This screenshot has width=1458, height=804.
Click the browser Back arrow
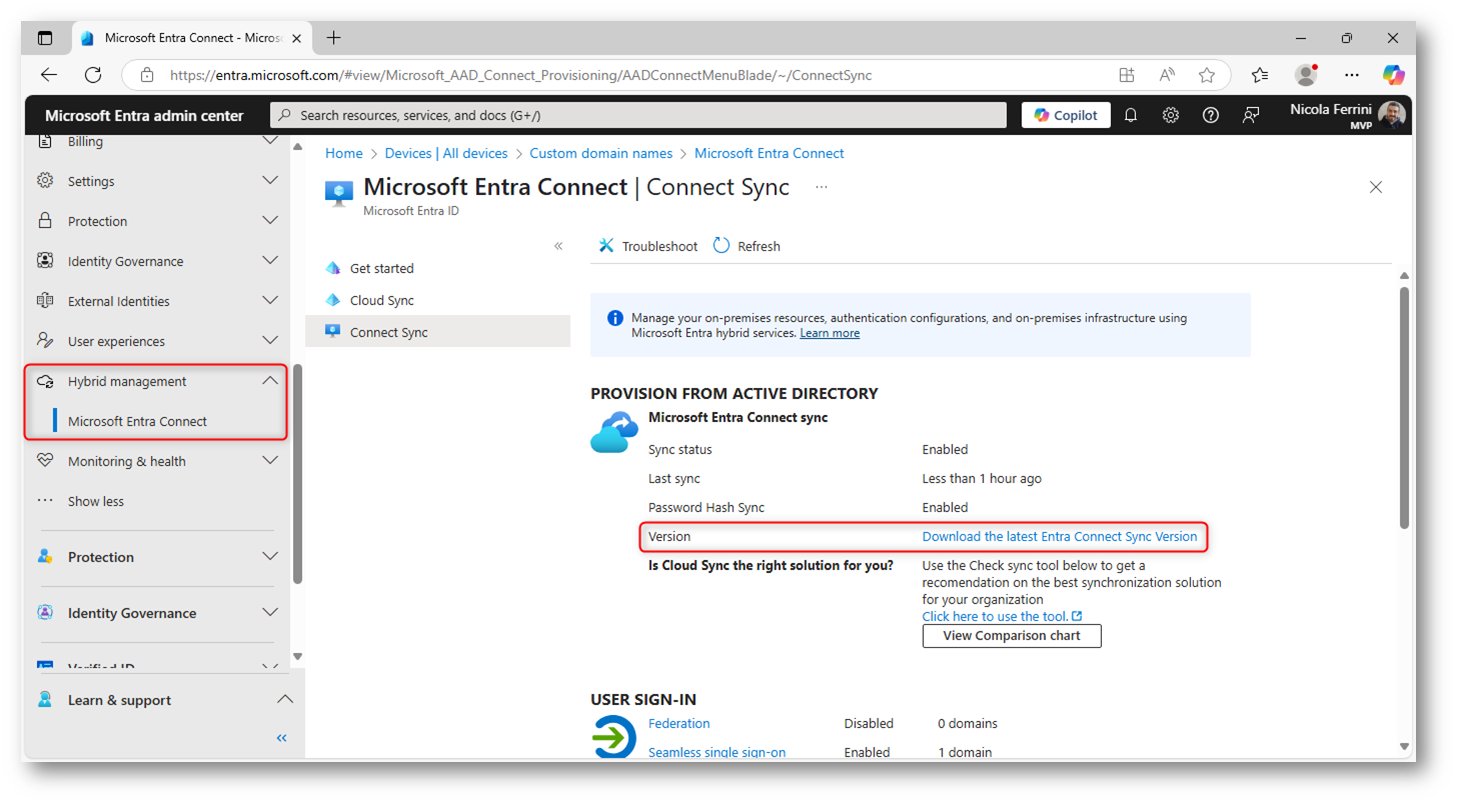(x=48, y=75)
